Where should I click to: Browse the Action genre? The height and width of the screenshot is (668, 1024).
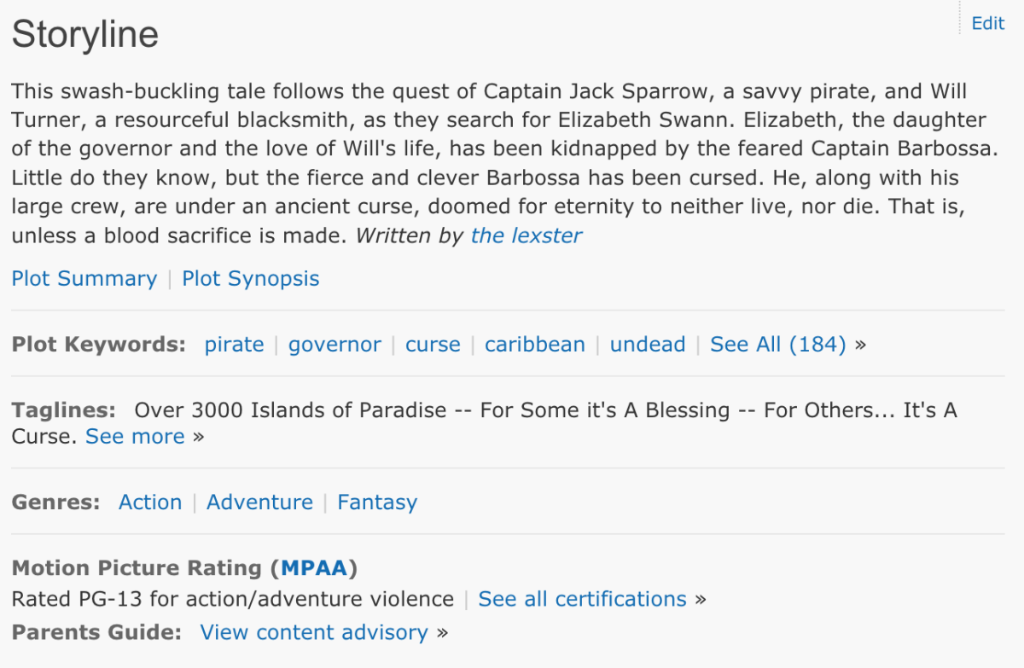coord(149,502)
